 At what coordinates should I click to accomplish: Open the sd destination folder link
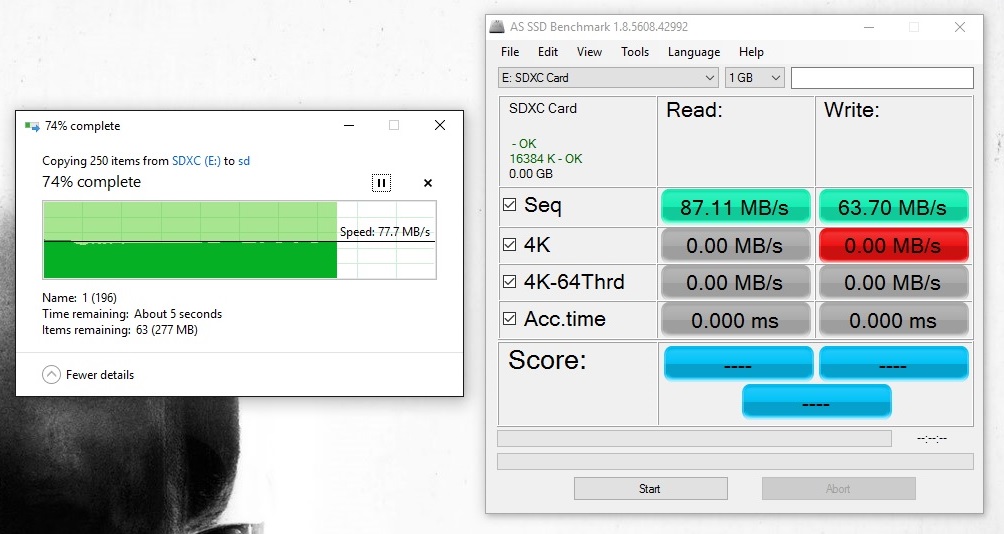coord(244,161)
